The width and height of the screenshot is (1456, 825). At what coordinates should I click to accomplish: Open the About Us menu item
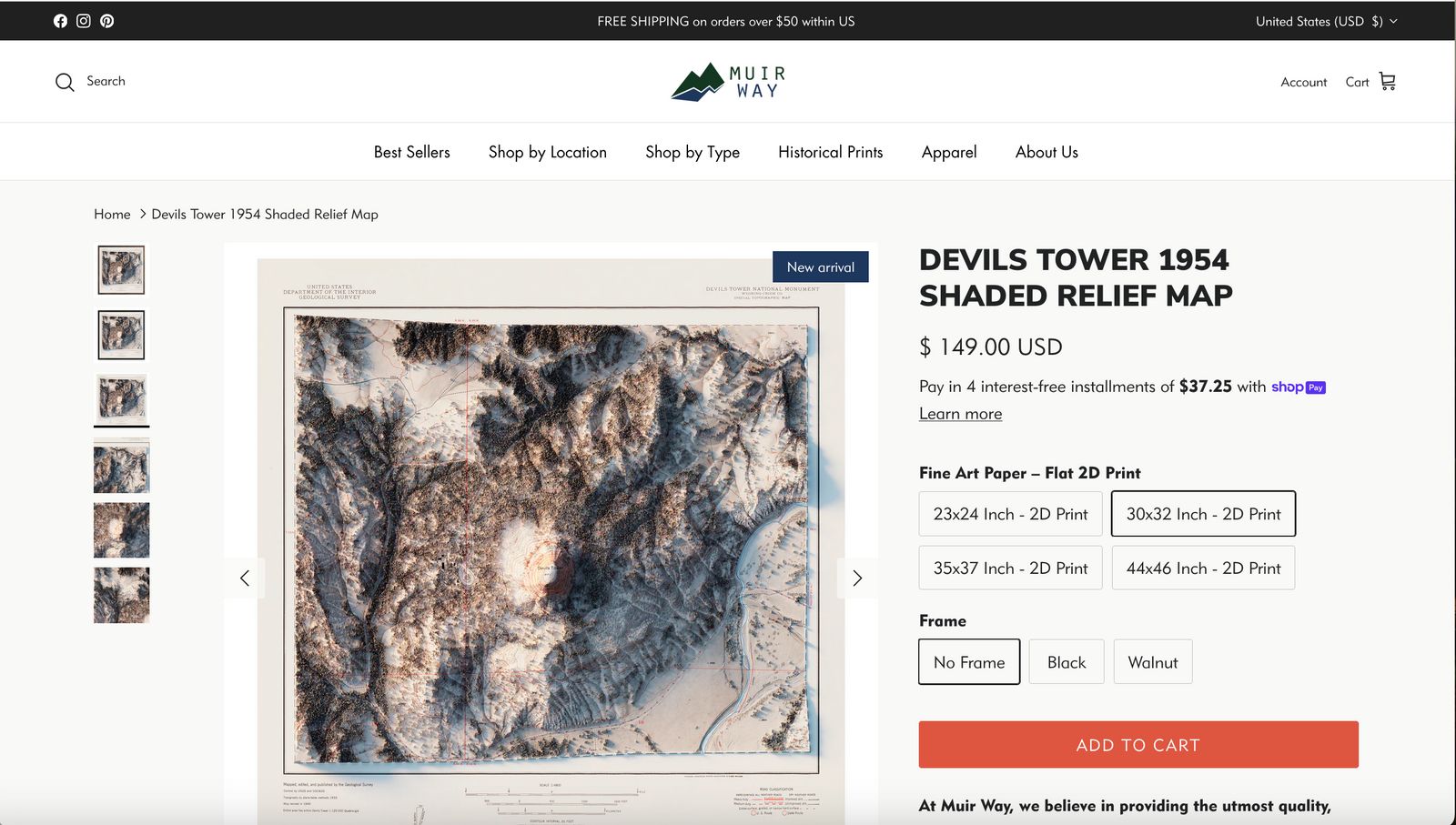[x=1046, y=152]
